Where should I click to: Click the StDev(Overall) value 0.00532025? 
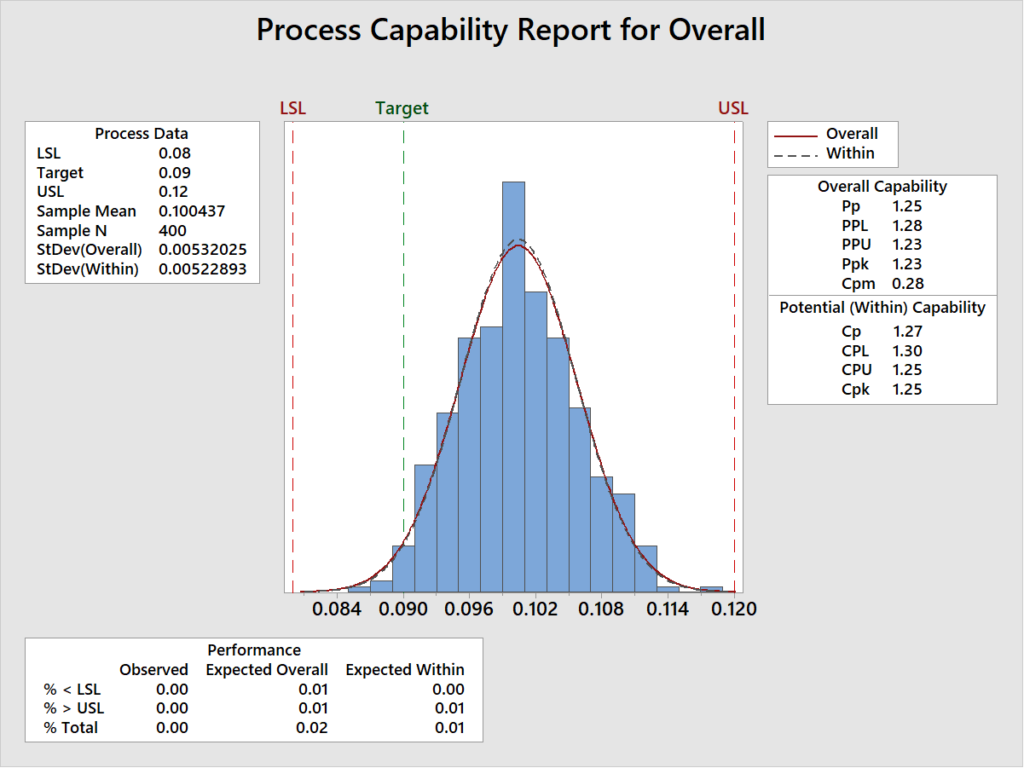(x=203, y=249)
